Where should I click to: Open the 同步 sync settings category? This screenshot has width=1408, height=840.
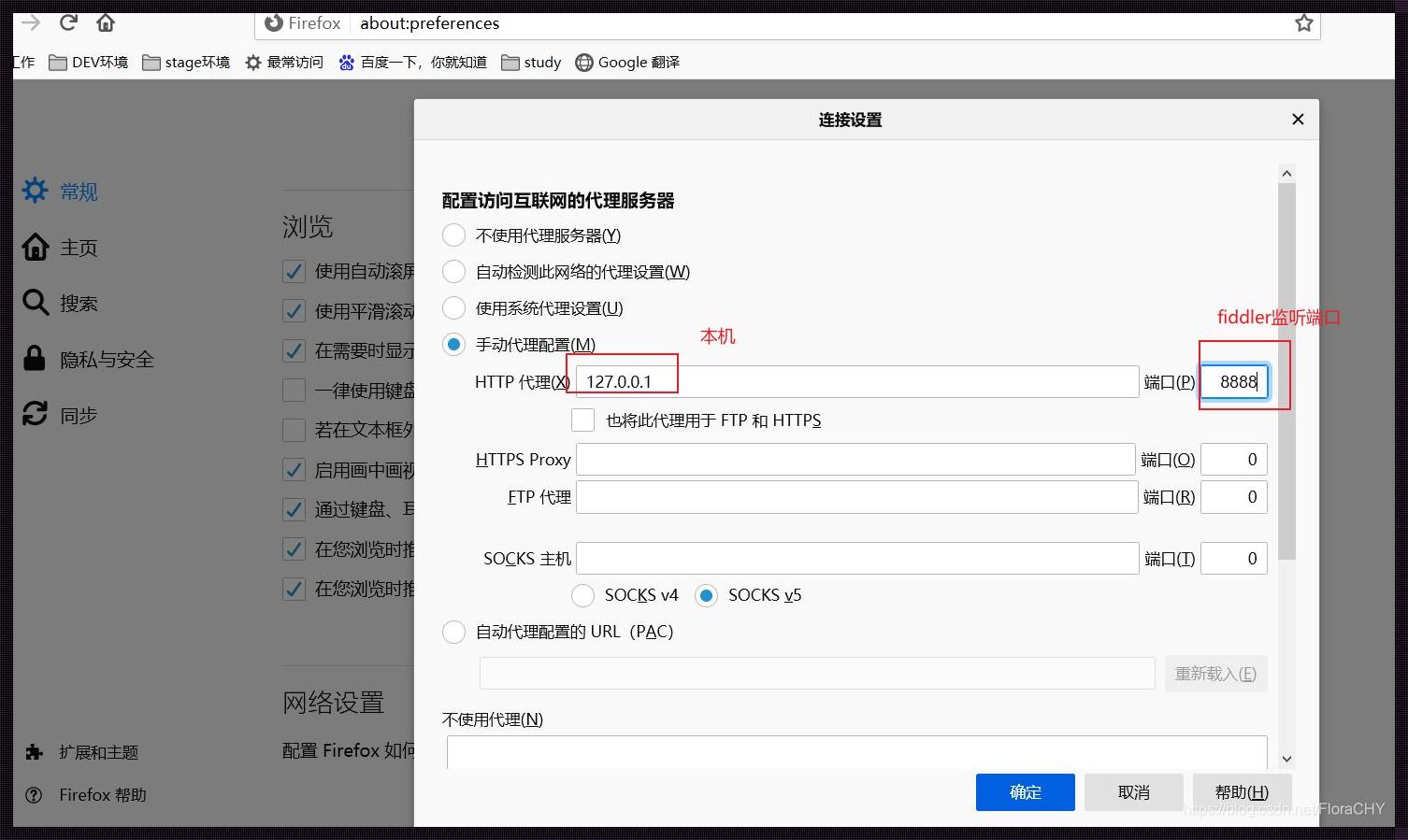pos(61,415)
